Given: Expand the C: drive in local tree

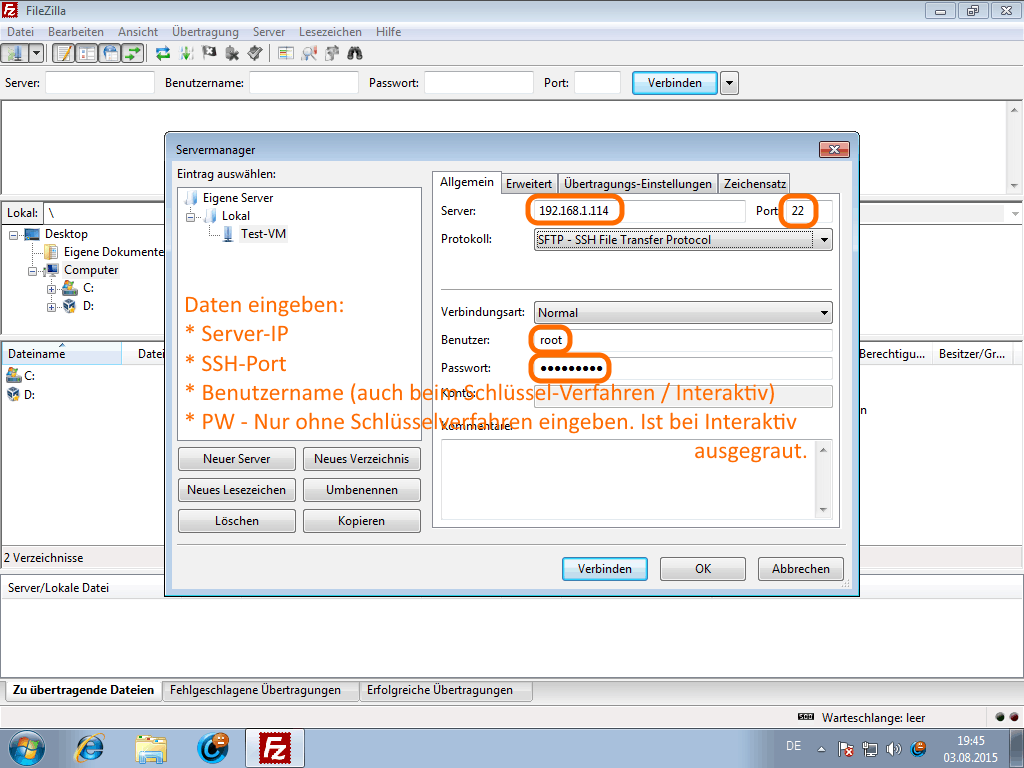Looking at the screenshot, I should coord(51,289).
